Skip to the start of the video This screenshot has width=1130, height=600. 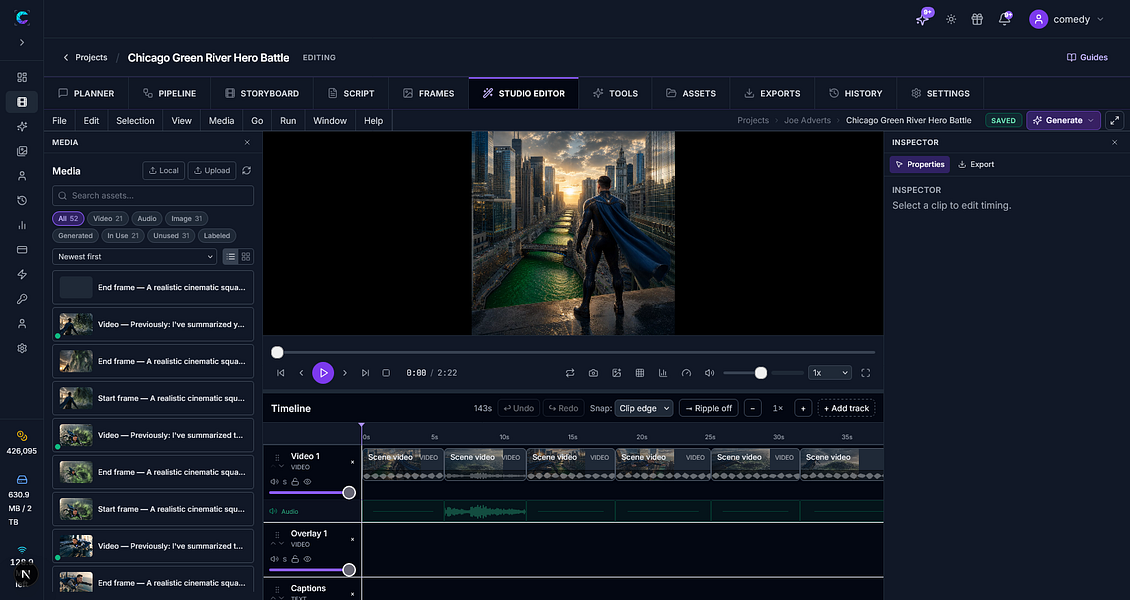click(280, 373)
